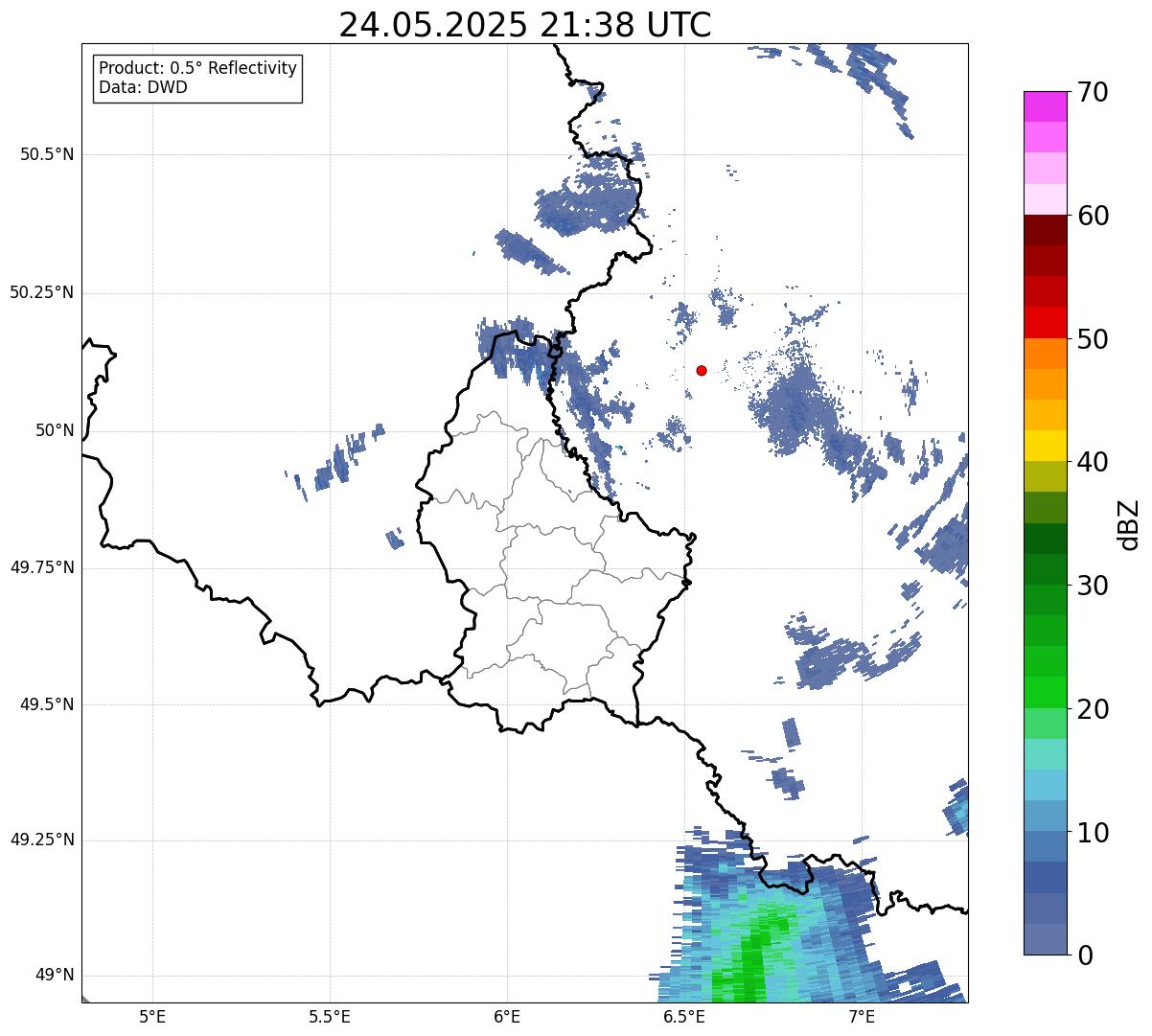Click the title "24.05.2025 21:38 UTC"
1152x1036 pixels.
(525, 25)
